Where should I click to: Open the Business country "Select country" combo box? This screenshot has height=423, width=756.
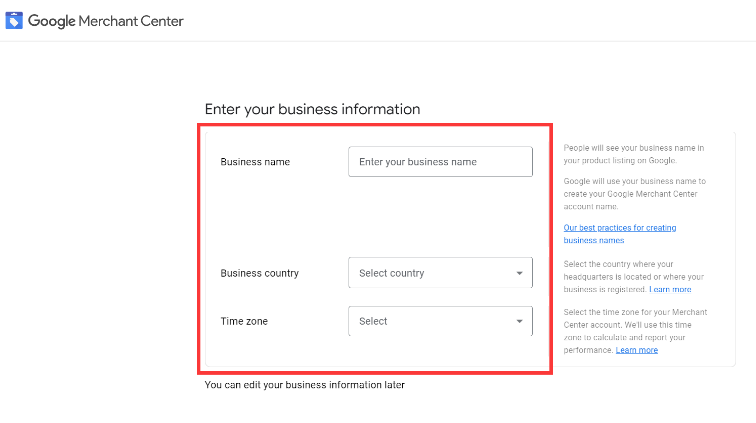click(x=430, y=273)
